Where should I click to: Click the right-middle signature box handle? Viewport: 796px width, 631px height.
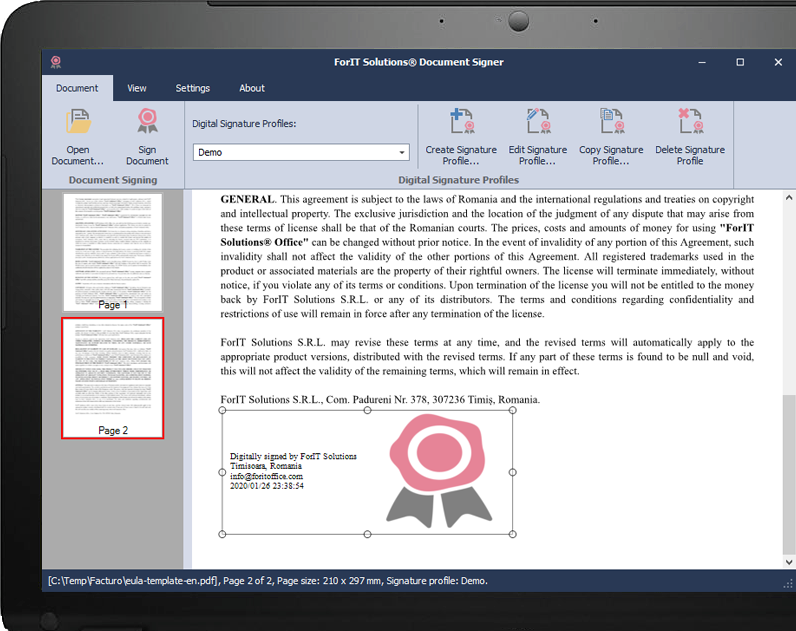[513, 472]
